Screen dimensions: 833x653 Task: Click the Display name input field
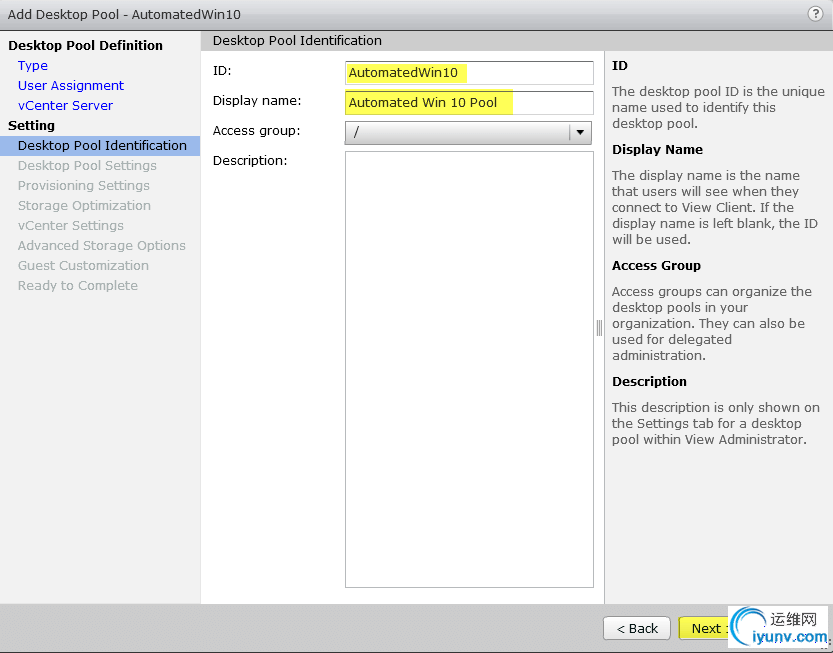469,103
